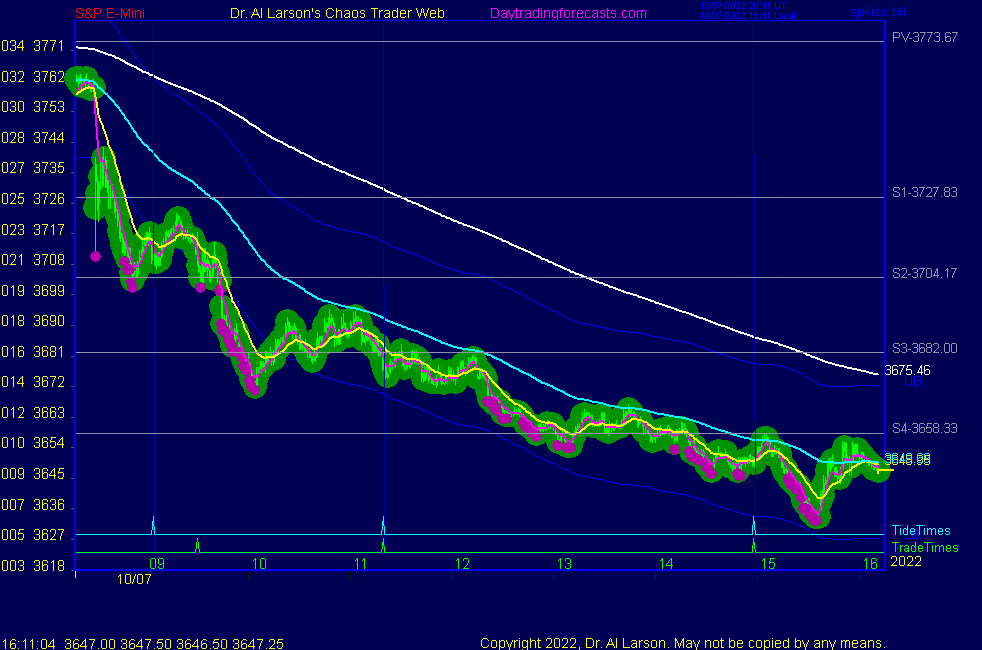Click the "025 3726" price axis label

[x=33, y=199]
